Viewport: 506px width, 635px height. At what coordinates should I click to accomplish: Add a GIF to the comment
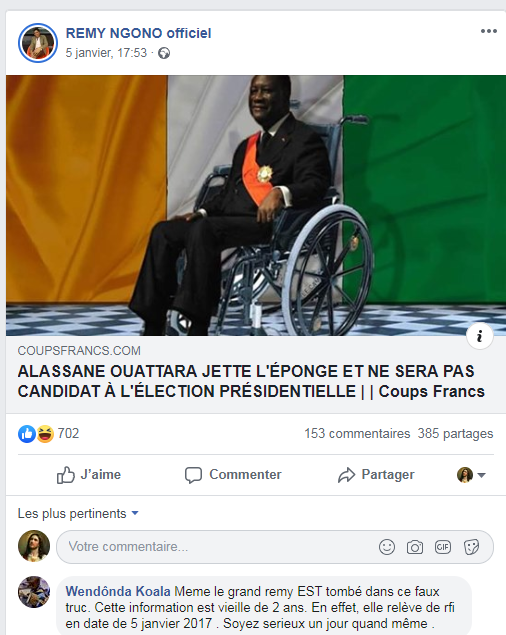[x=443, y=547]
